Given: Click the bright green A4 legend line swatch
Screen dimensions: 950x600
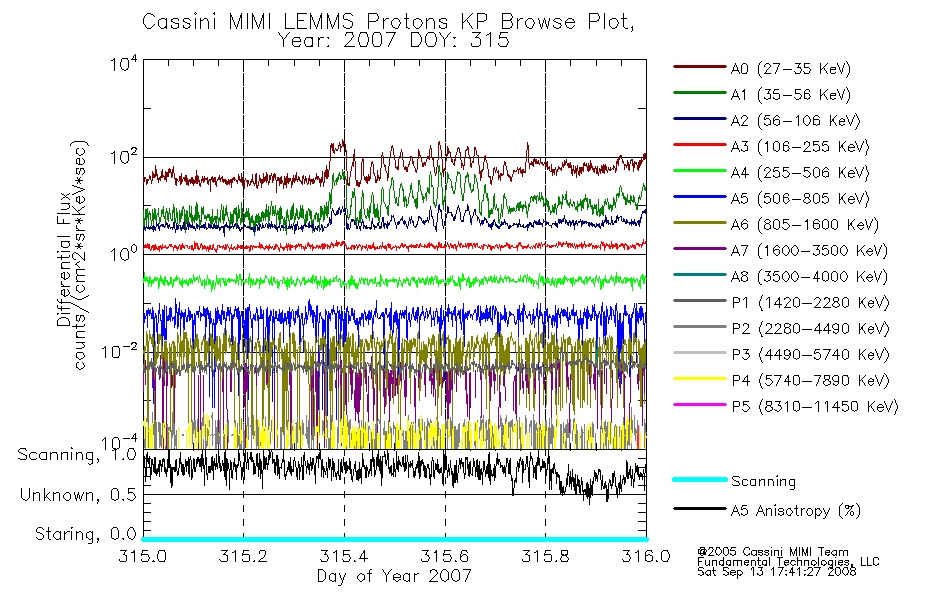Looking at the screenshot, I should pos(700,171).
